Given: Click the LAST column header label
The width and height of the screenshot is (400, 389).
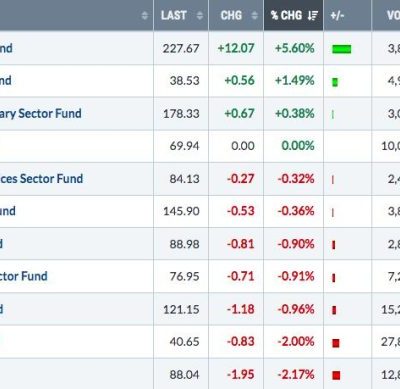Looking at the screenshot, I should click(x=174, y=15).
